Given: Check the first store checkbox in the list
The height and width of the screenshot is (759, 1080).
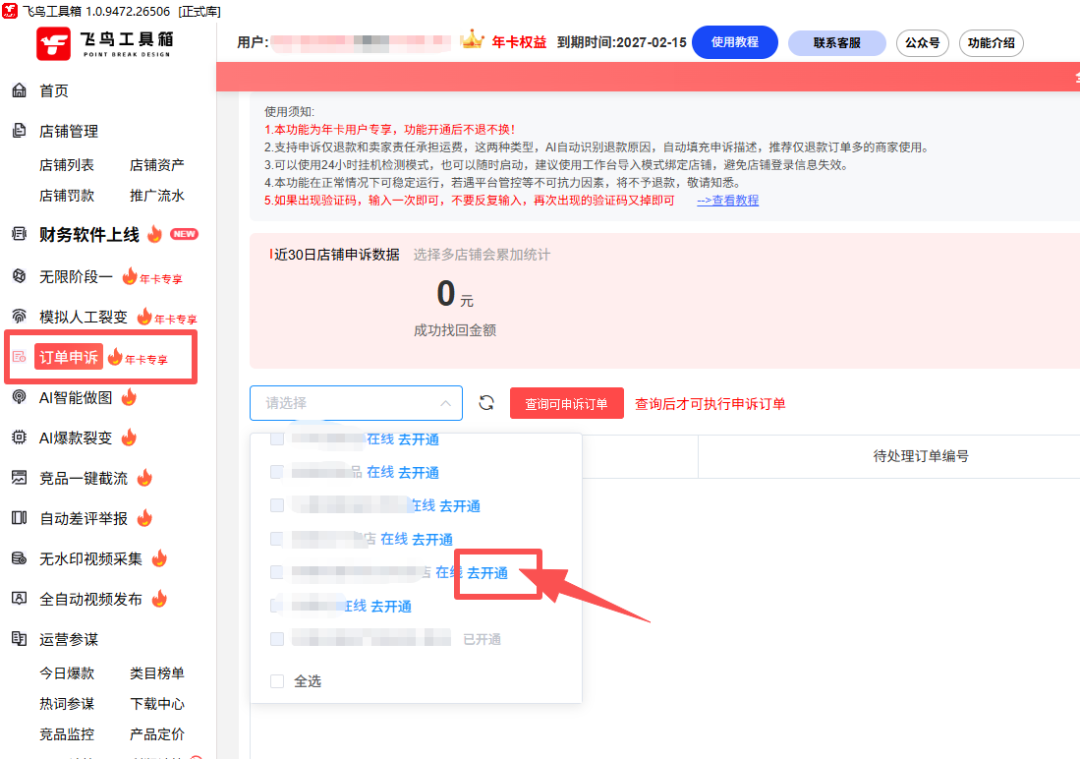Looking at the screenshot, I should pos(276,438).
